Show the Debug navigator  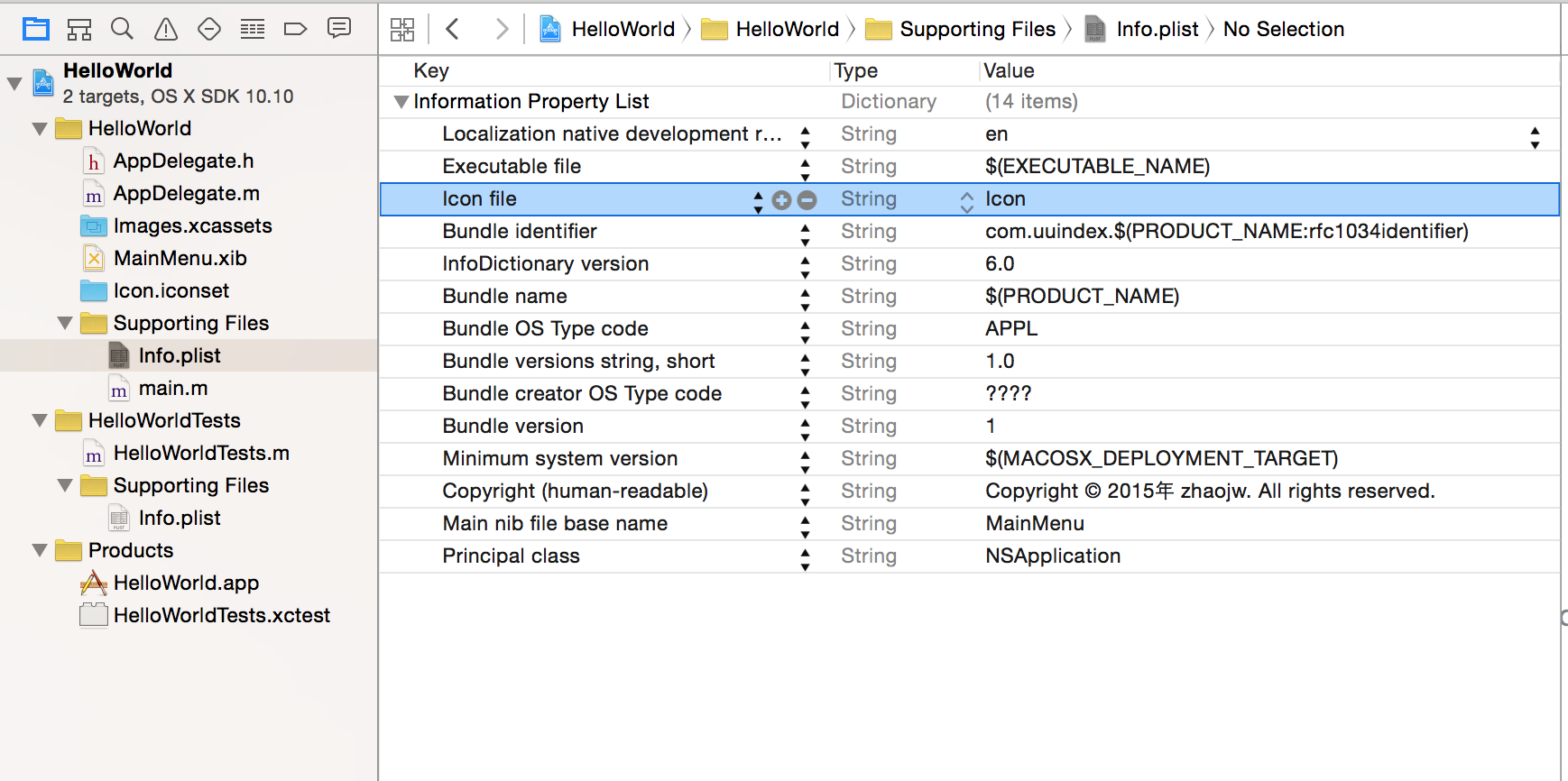pos(253,29)
